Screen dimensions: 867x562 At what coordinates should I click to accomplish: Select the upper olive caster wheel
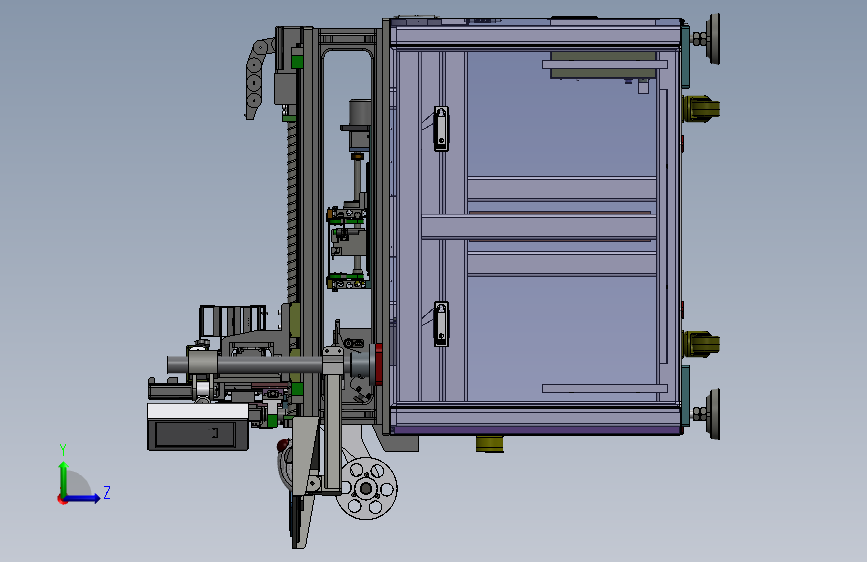point(701,109)
